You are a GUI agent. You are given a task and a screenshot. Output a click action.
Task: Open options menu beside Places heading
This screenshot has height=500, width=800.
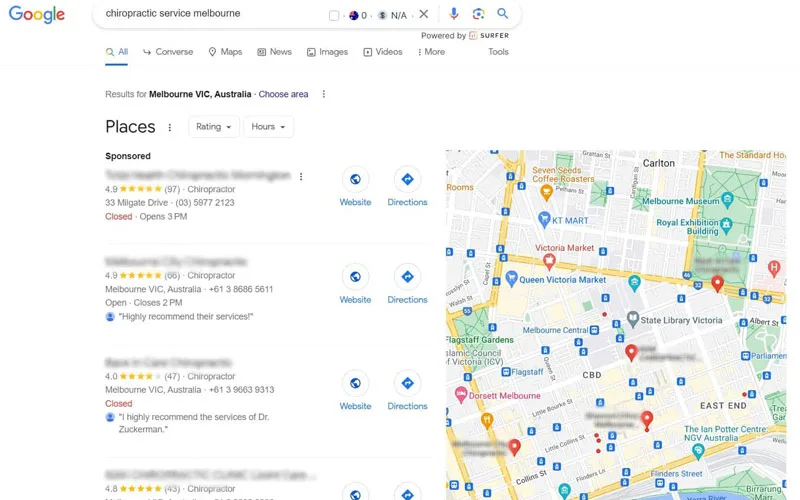point(170,128)
